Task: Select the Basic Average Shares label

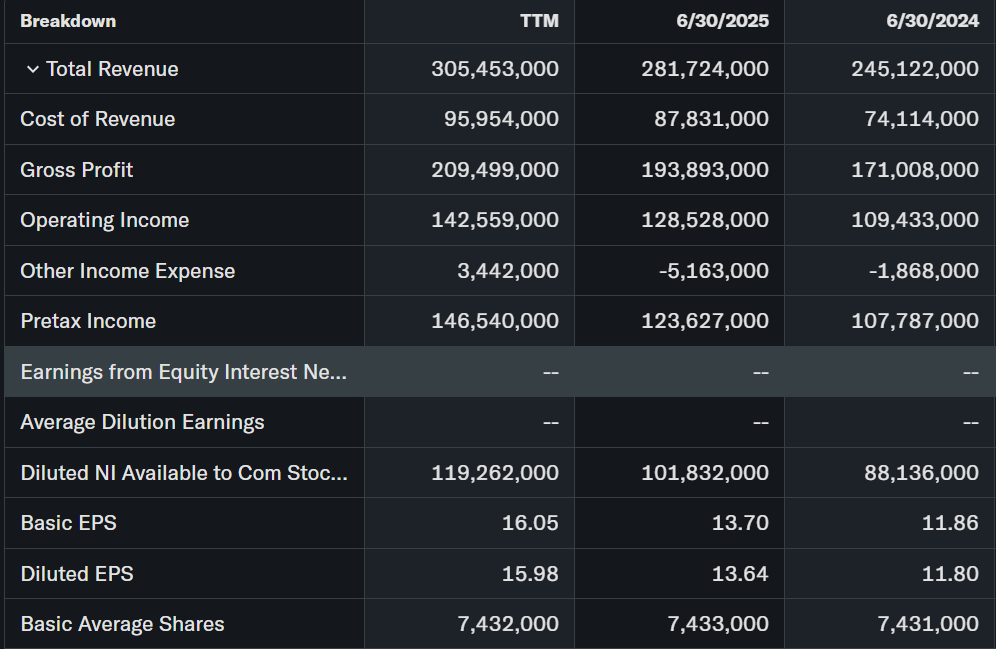Action: [122, 624]
